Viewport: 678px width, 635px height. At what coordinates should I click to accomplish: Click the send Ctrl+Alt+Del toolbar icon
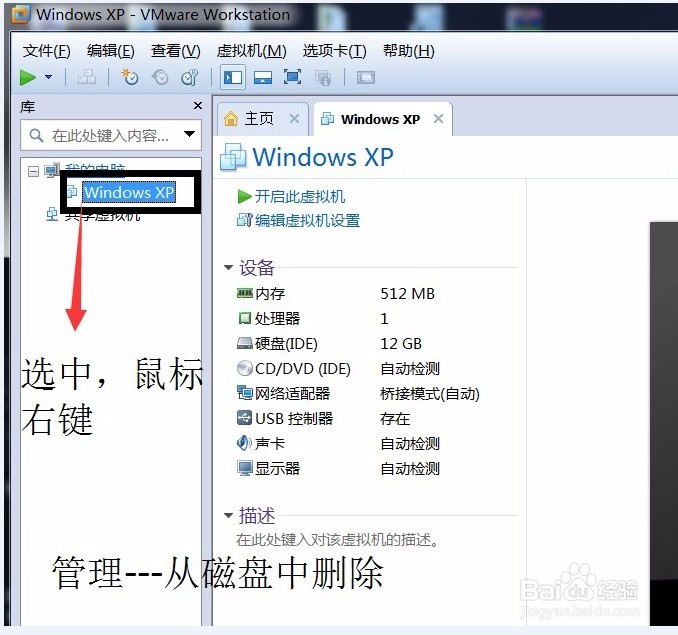point(87,78)
